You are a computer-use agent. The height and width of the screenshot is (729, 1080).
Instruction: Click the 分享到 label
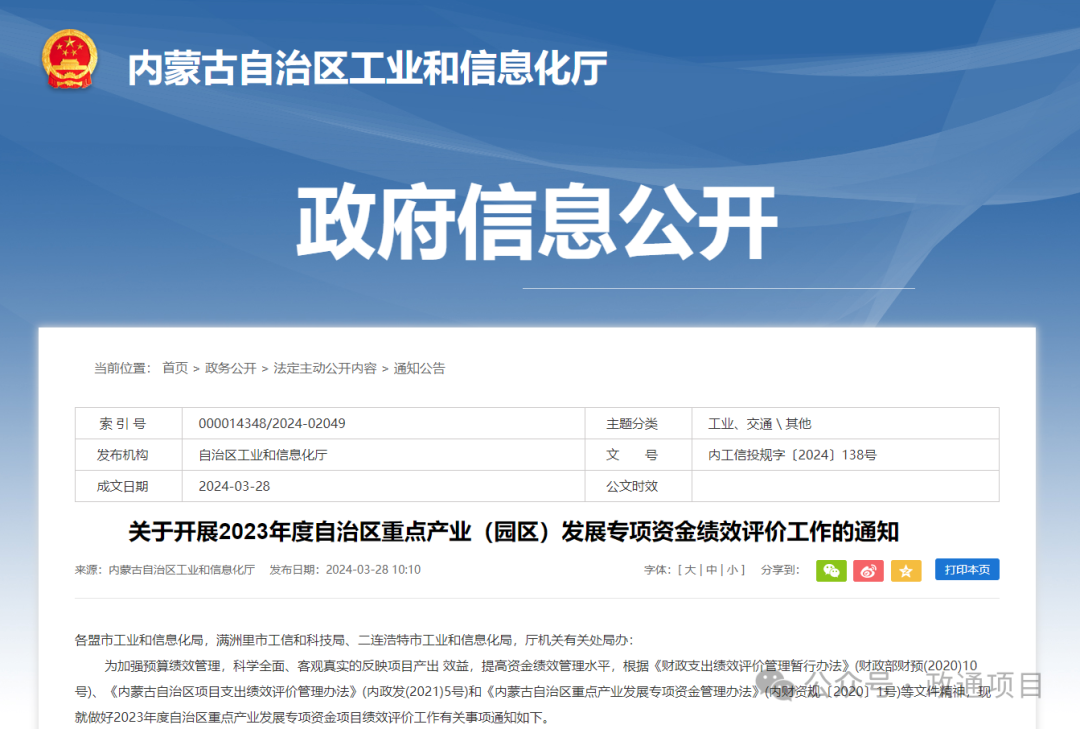click(x=780, y=570)
